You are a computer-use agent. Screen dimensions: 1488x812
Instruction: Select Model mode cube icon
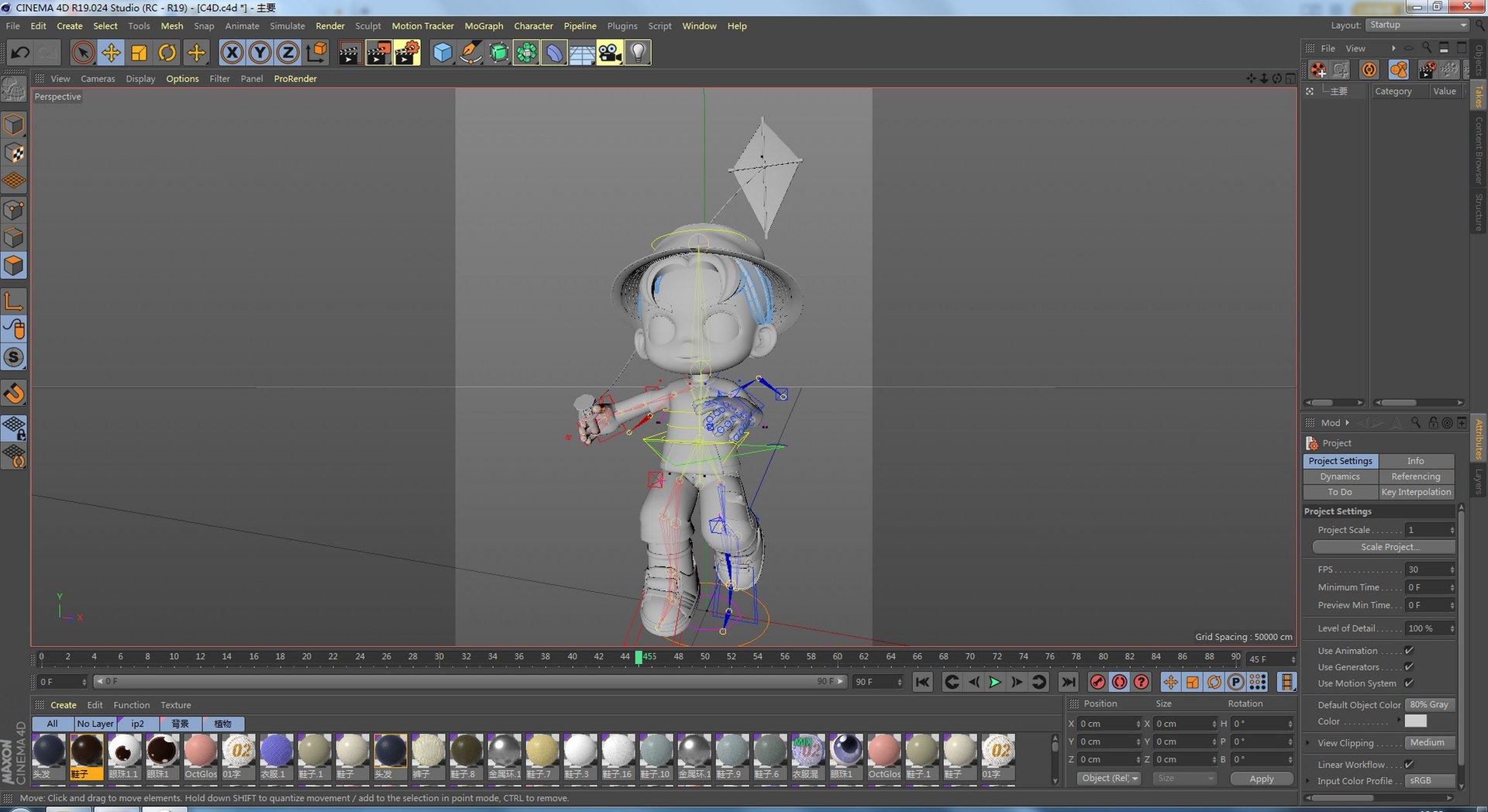[14, 125]
